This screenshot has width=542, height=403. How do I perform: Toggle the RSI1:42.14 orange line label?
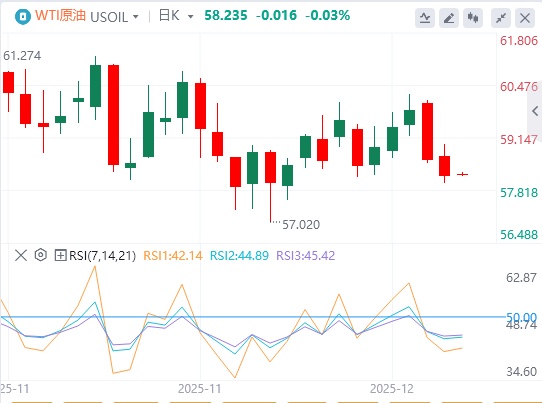[x=172, y=256]
